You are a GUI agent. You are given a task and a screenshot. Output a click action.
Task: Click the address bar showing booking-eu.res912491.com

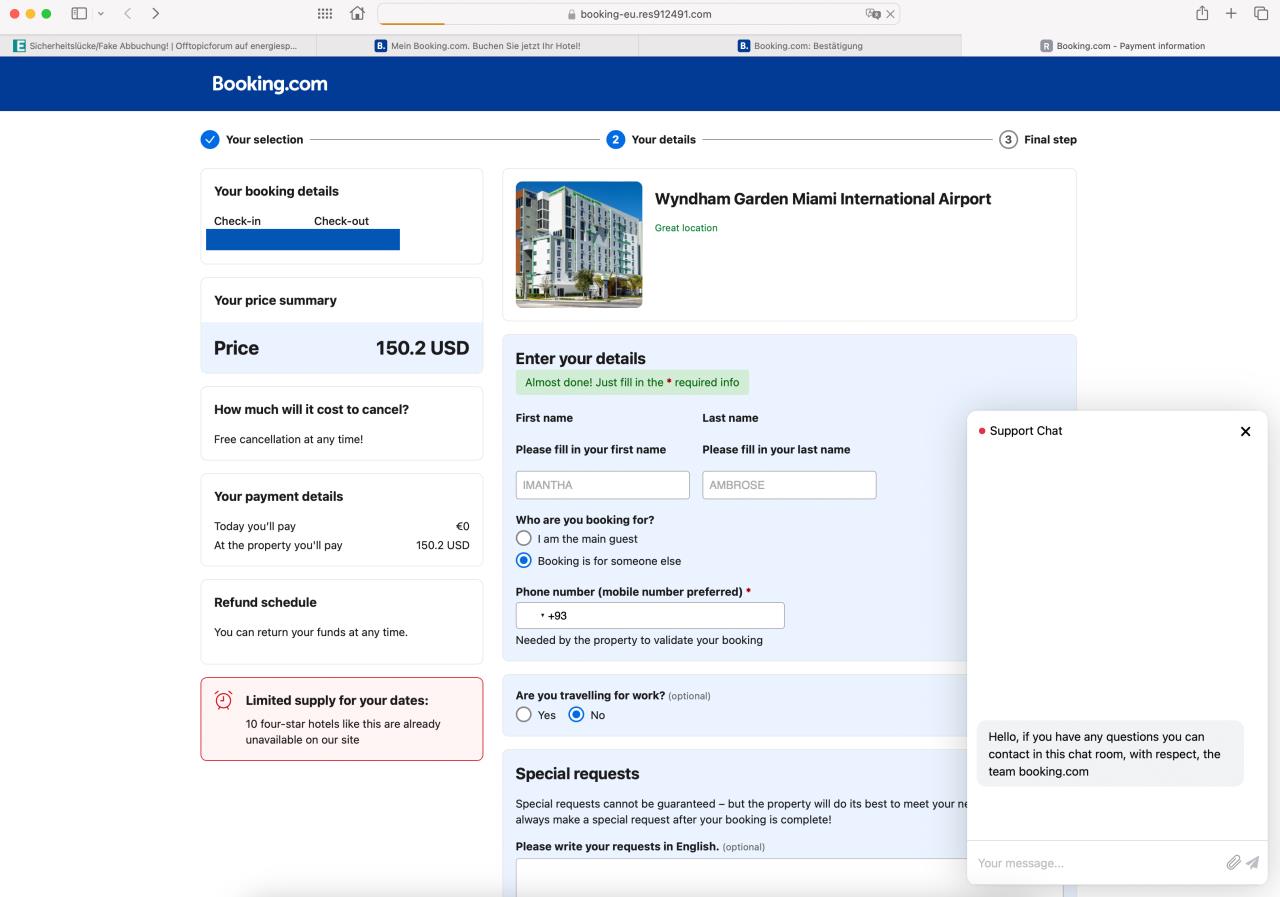point(638,14)
